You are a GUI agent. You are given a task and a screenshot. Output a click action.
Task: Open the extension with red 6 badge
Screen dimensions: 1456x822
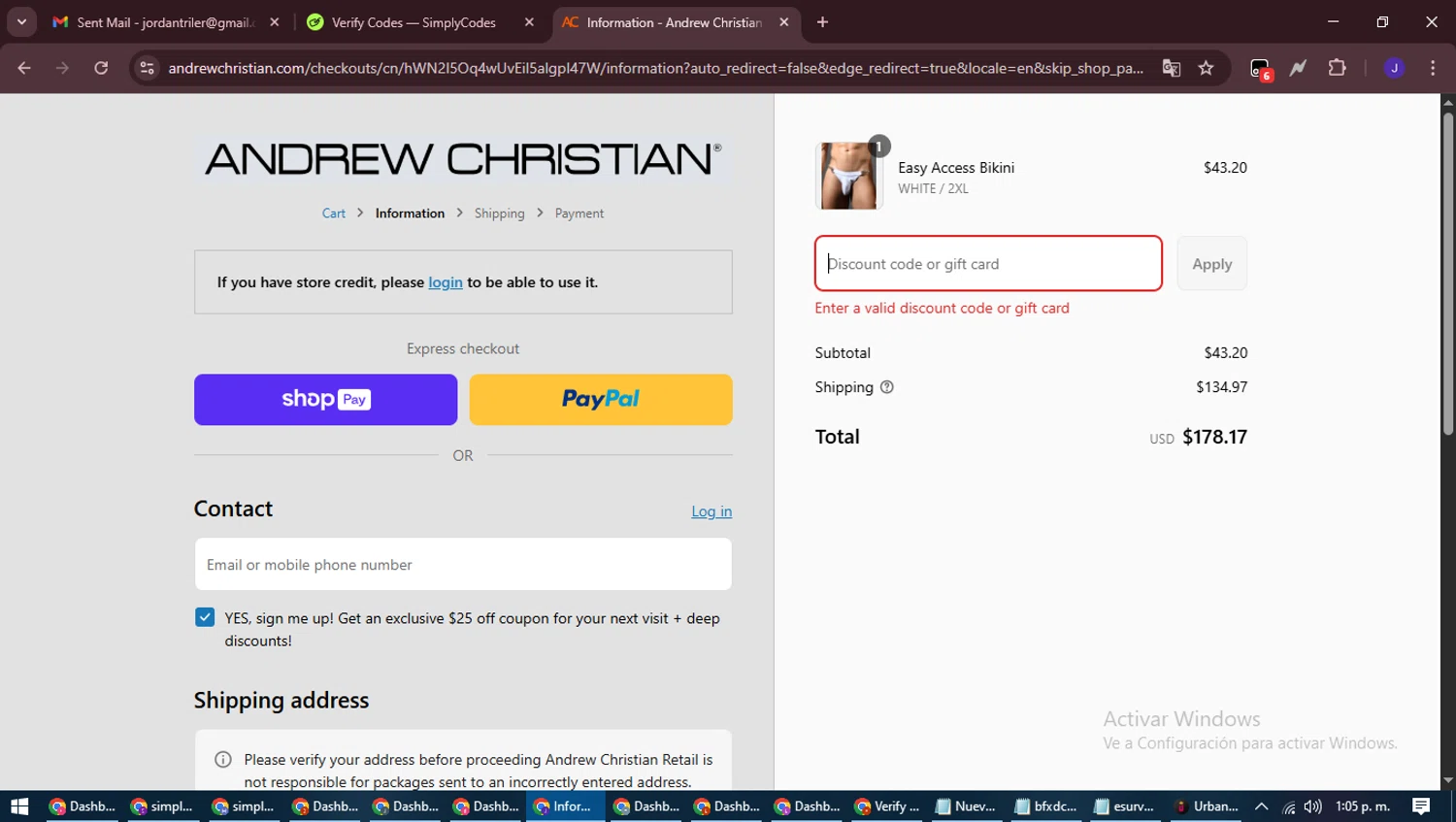(1260, 69)
